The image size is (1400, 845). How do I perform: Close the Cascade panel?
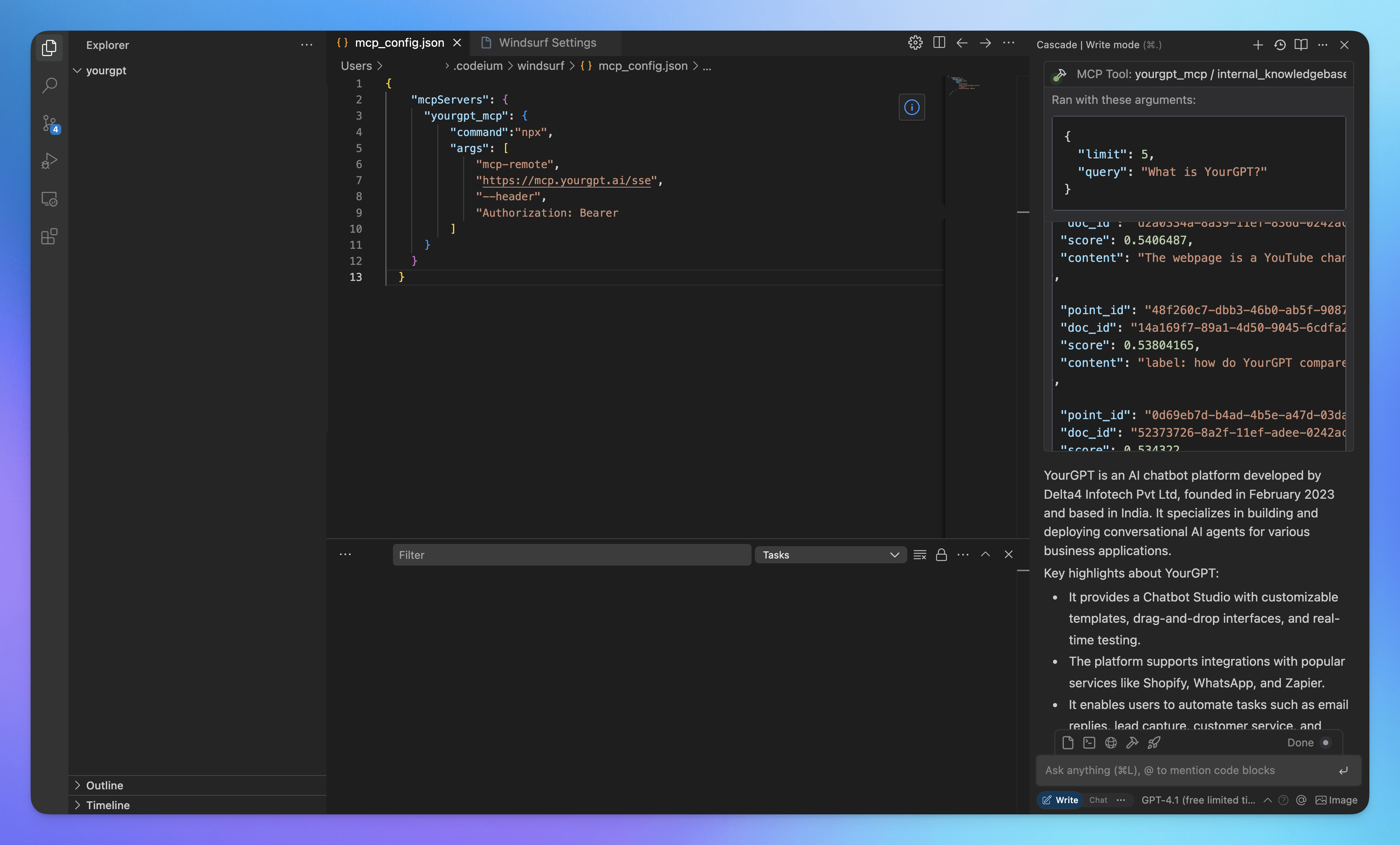[1344, 45]
